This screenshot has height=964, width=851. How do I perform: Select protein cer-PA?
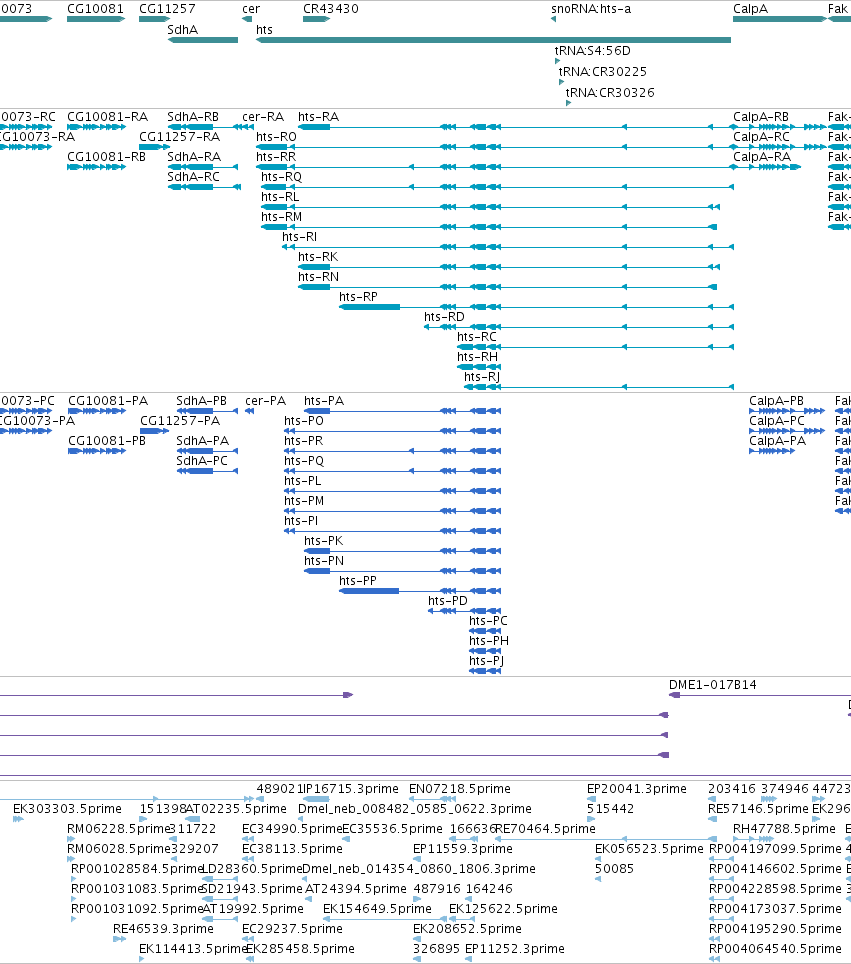(x=266, y=401)
